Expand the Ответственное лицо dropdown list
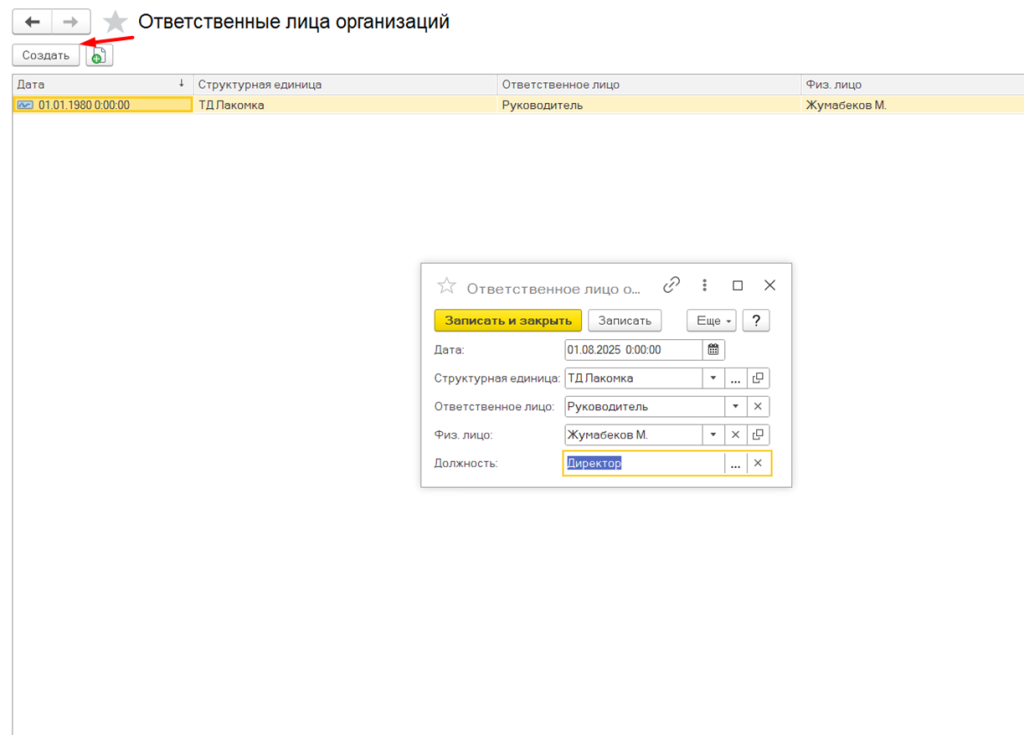 [x=735, y=407]
